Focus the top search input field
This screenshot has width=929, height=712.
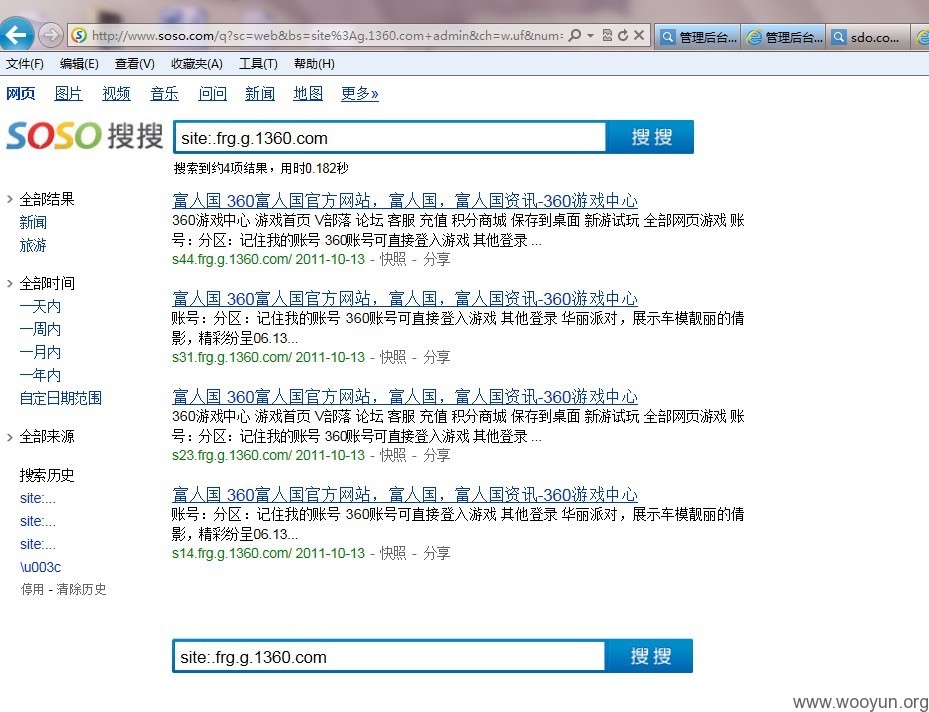click(x=390, y=138)
